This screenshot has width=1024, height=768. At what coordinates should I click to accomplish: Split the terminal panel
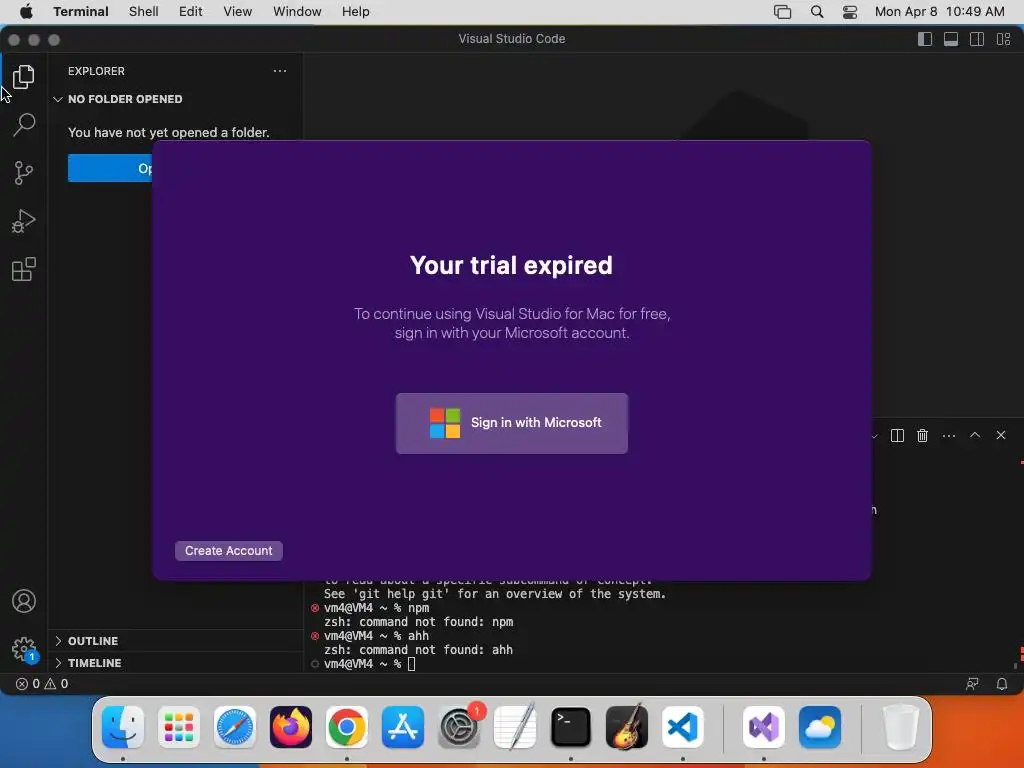click(x=897, y=436)
